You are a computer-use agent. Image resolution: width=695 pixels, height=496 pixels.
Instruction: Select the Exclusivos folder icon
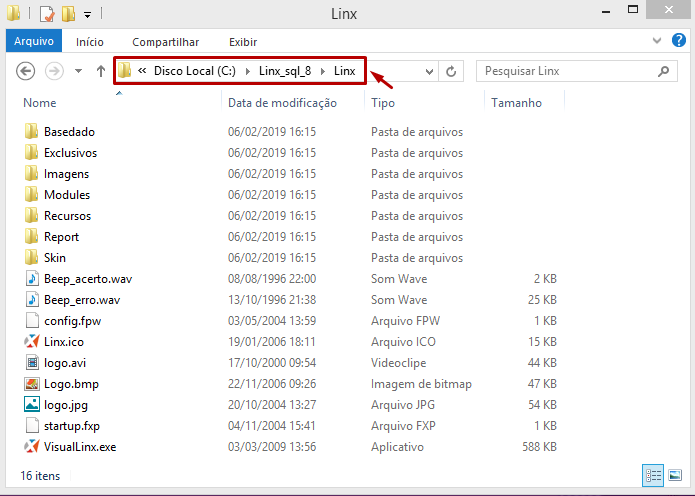coord(31,152)
